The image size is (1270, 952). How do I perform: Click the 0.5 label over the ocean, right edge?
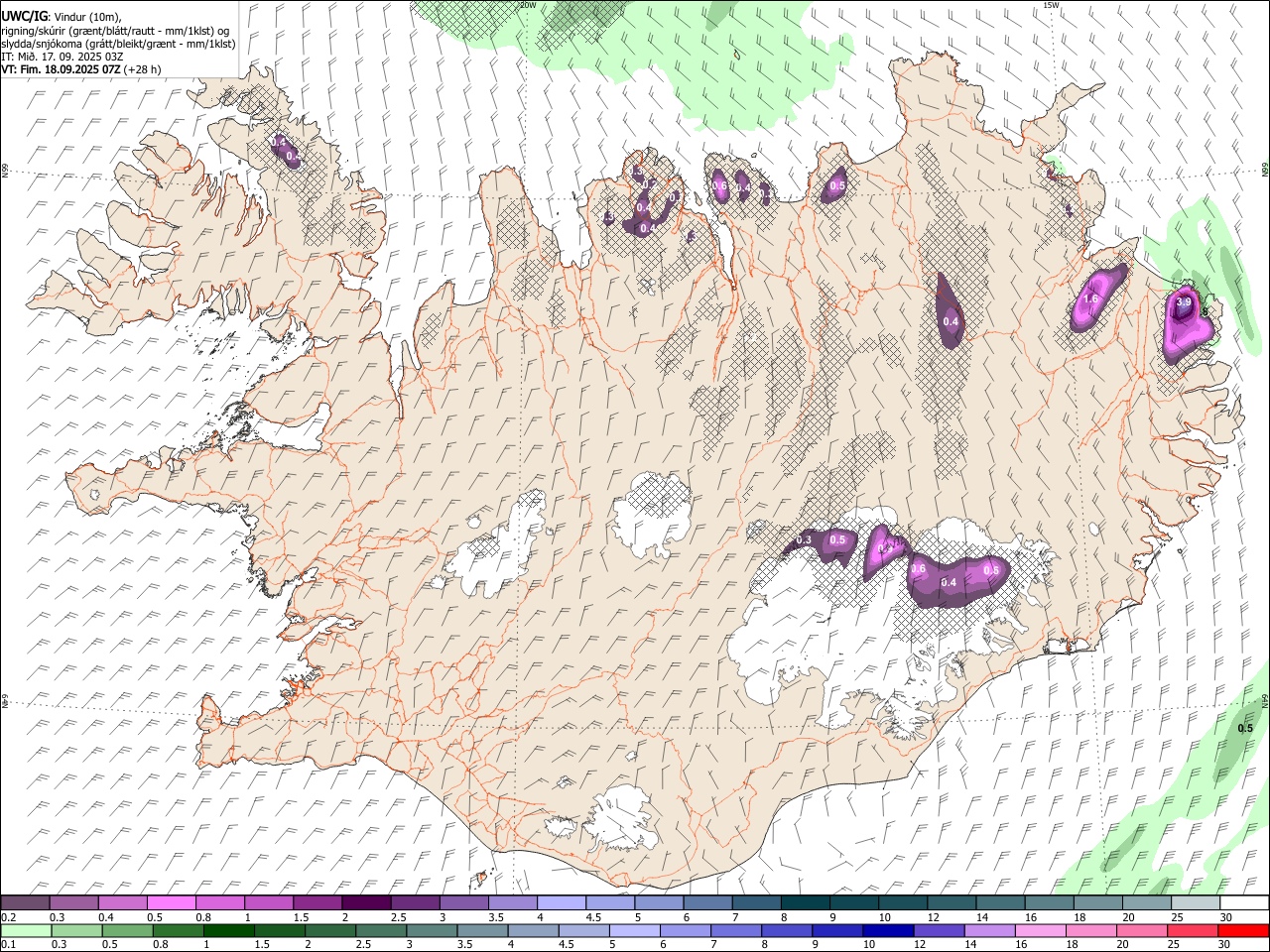(1245, 728)
